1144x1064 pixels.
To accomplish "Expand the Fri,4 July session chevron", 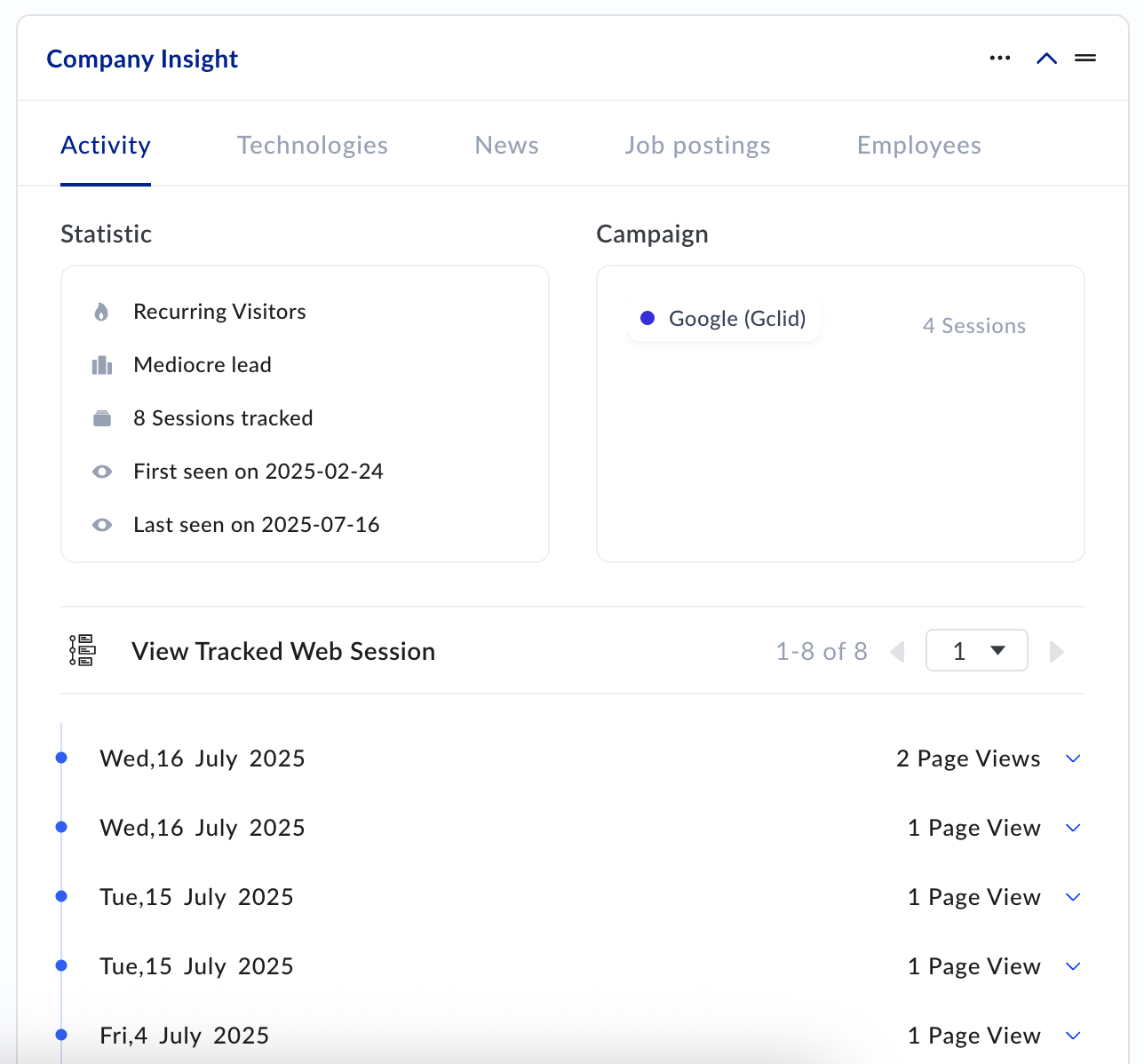I will point(1073,1036).
